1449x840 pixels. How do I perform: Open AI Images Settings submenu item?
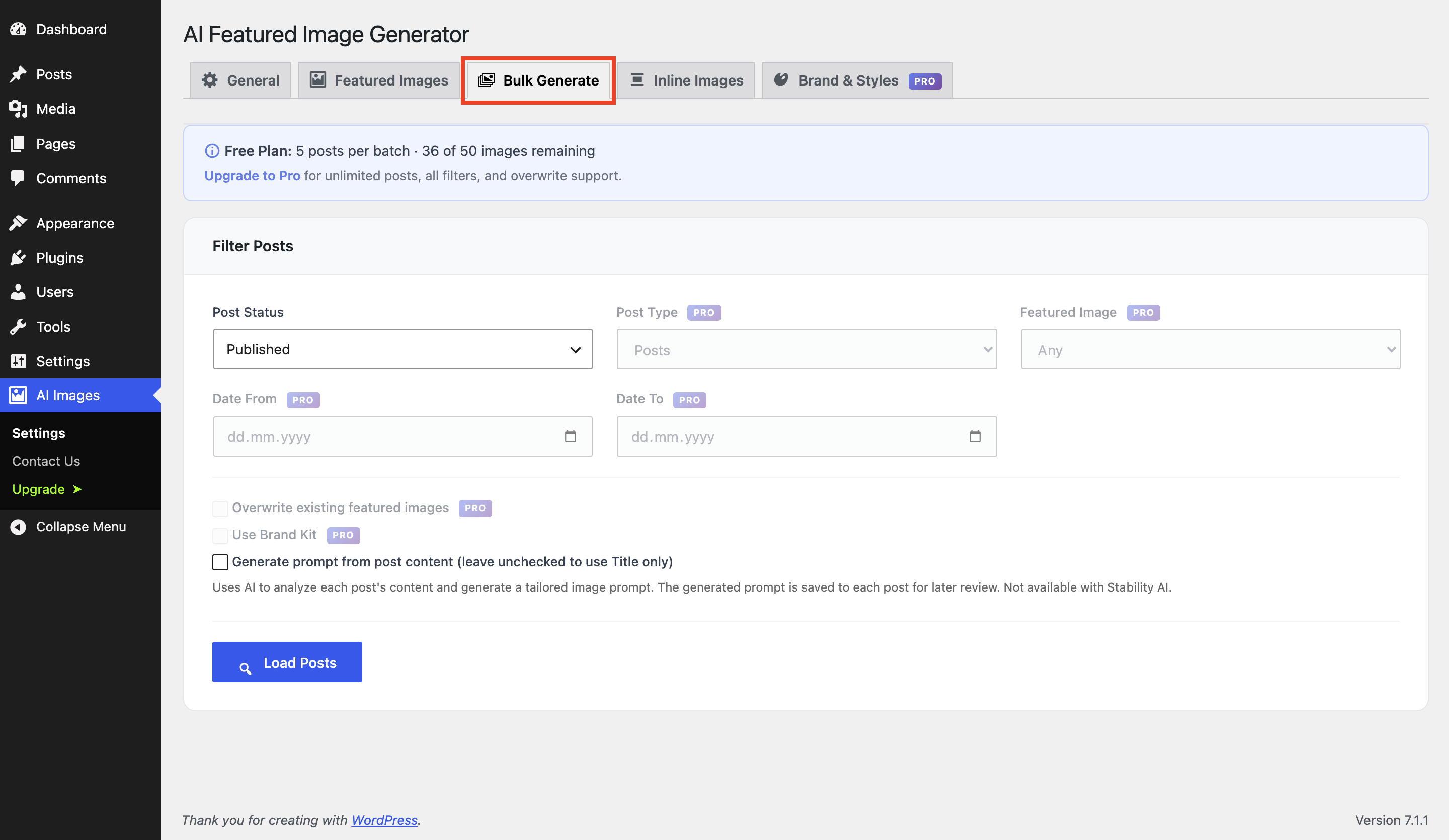[x=39, y=433]
